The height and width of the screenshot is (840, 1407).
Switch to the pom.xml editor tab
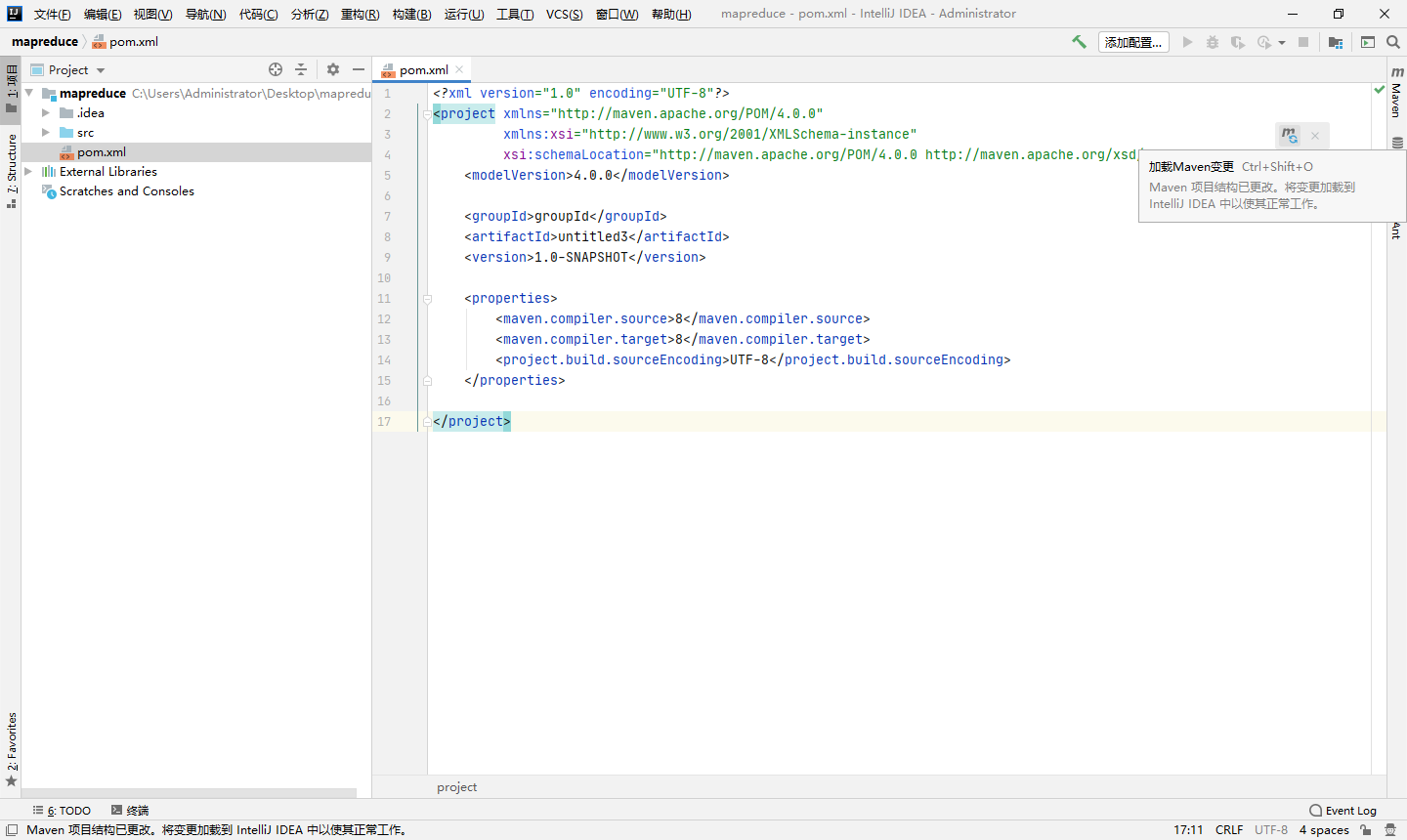tap(423, 69)
